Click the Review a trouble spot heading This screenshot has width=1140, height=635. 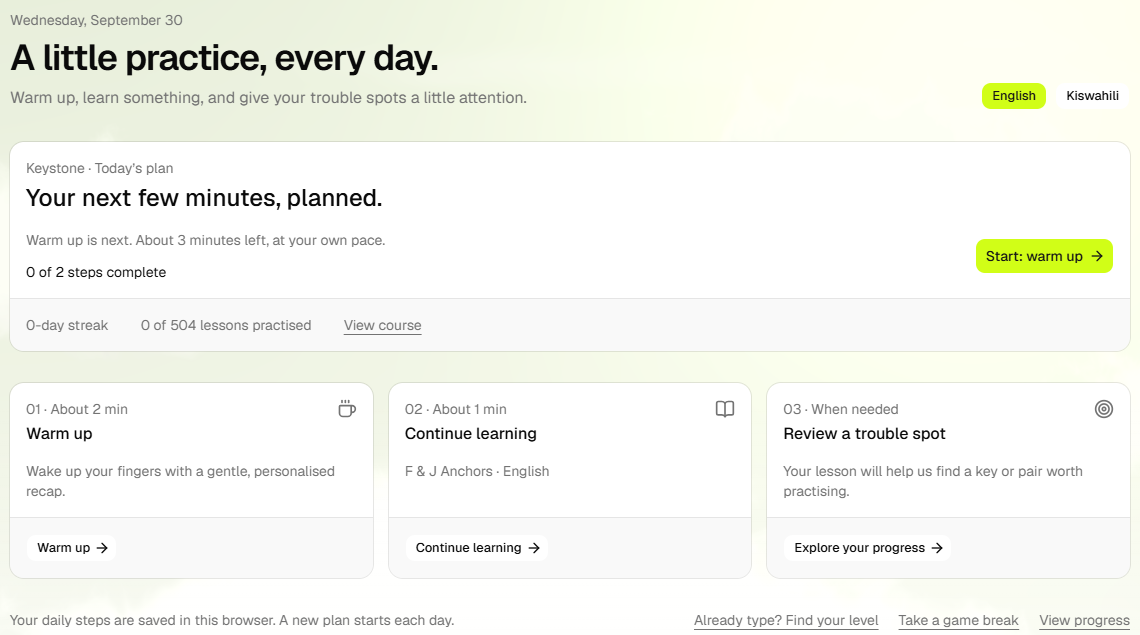[x=864, y=434]
